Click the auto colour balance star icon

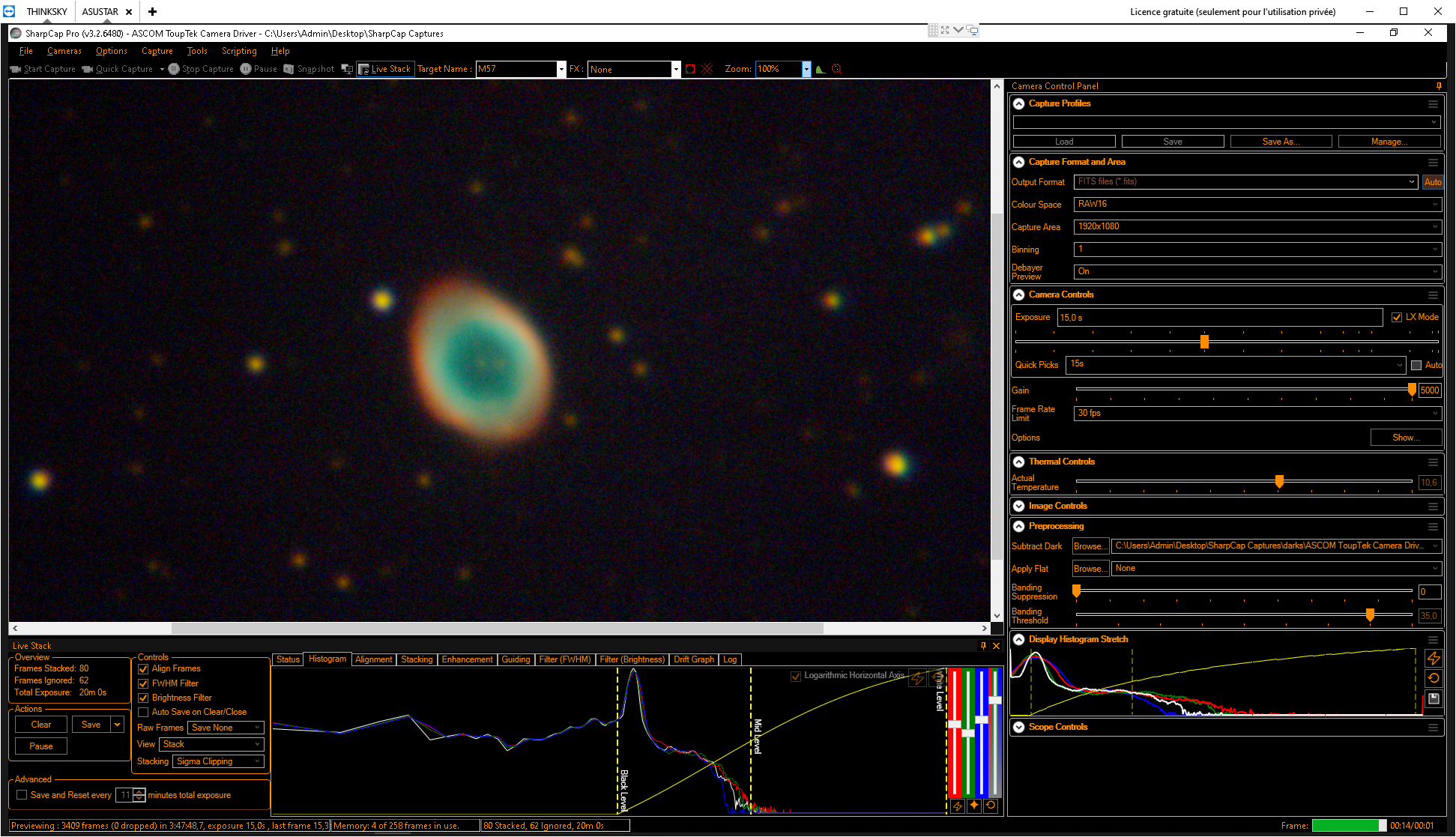(x=974, y=806)
